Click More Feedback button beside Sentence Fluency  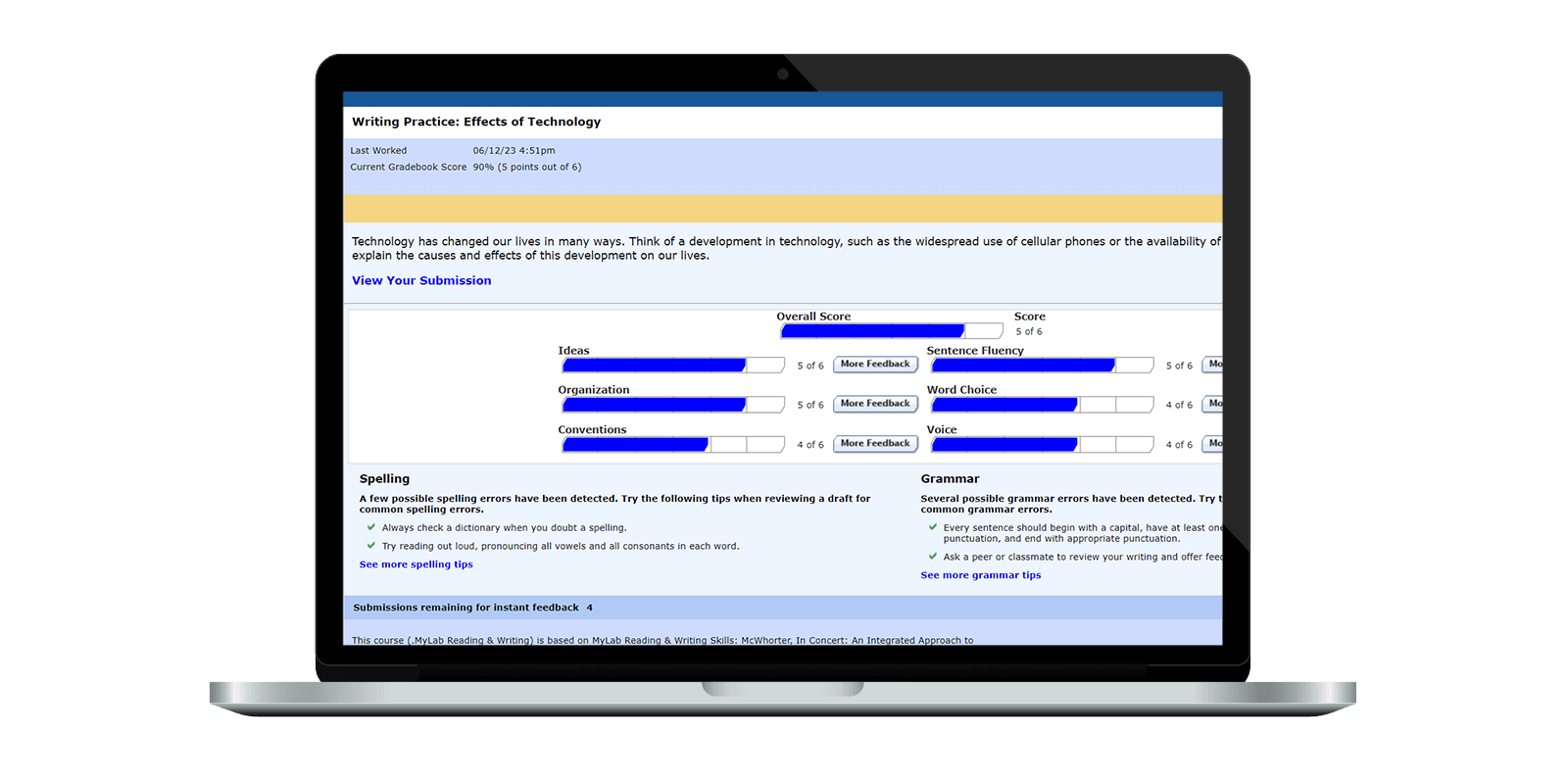coord(1212,365)
